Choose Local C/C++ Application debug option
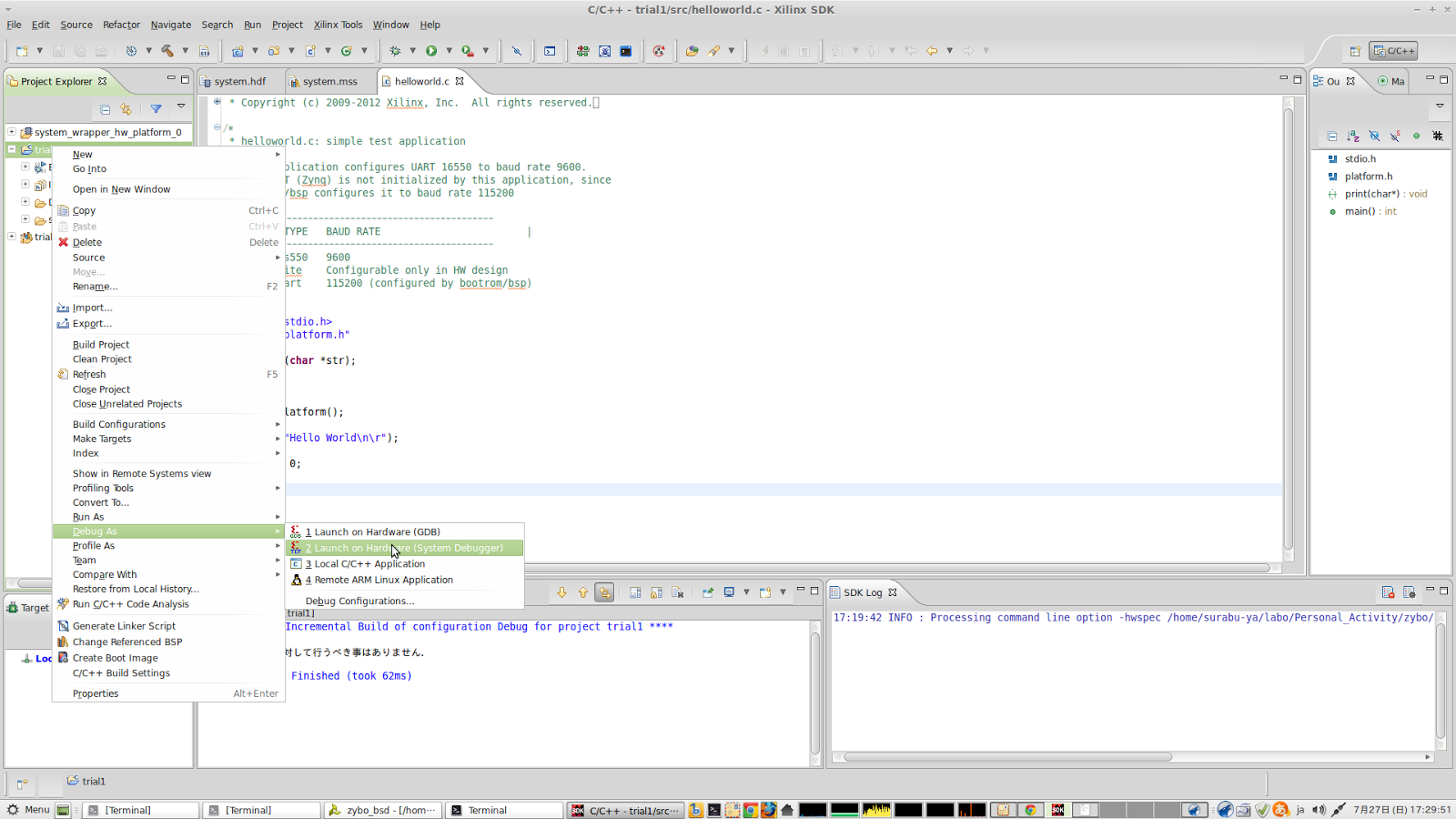The width and height of the screenshot is (1456, 819). tap(404, 564)
